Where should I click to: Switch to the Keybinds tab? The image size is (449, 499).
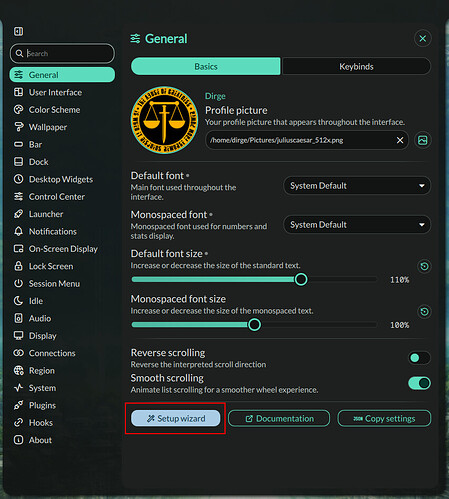tap(356, 66)
